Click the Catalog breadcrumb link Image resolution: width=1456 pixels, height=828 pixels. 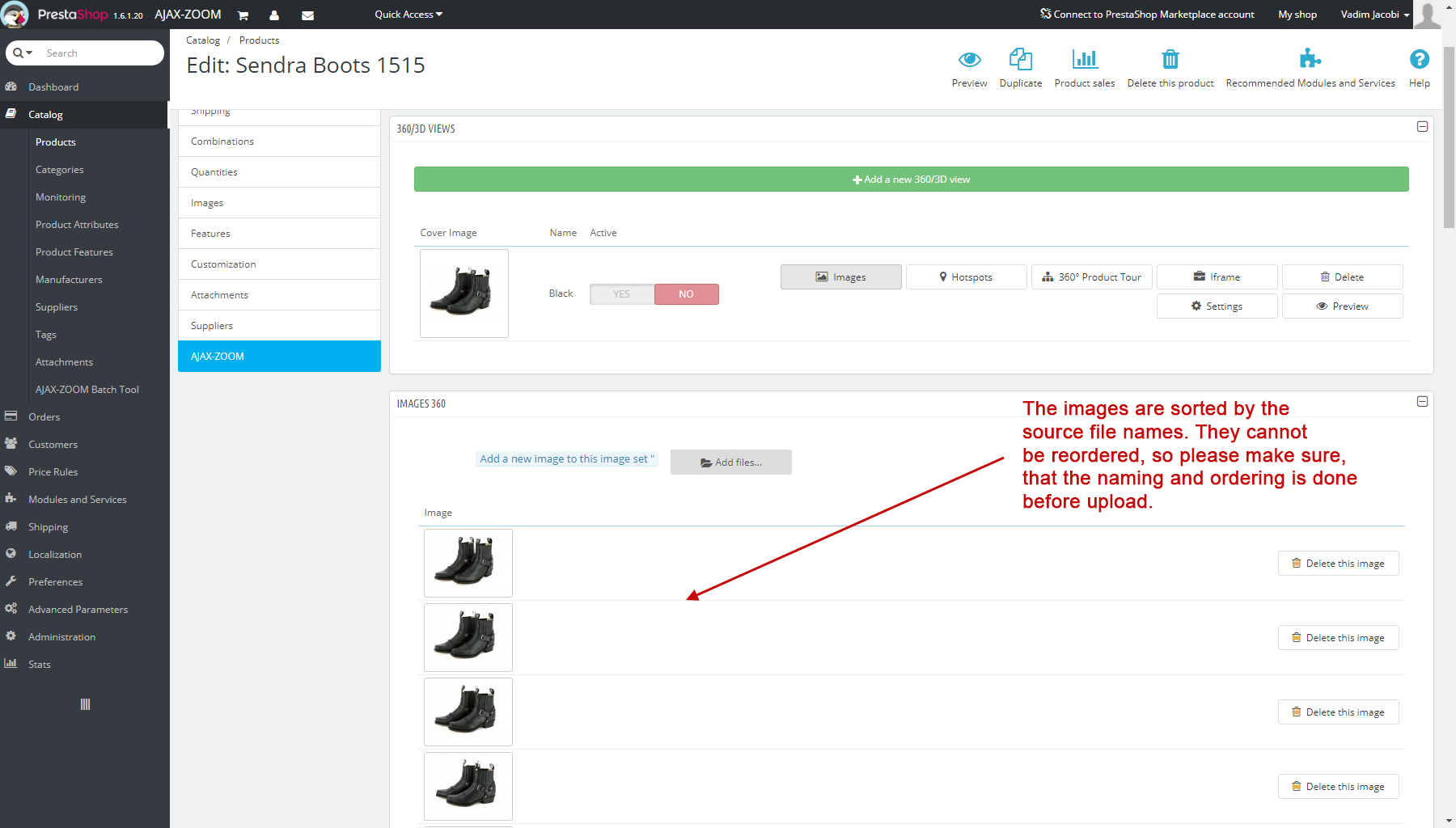tap(202, 40)
